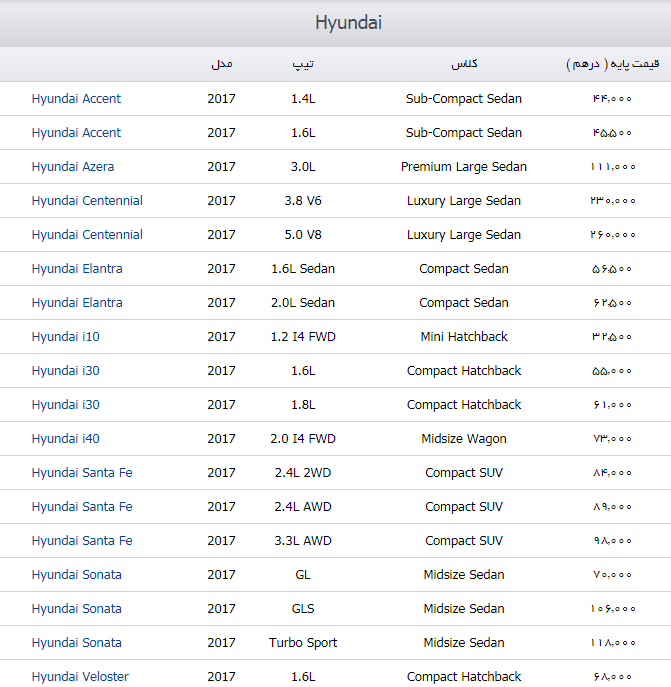
Task: Open the Hyundai Accent 1.6L link
Action: click(76, 133)
